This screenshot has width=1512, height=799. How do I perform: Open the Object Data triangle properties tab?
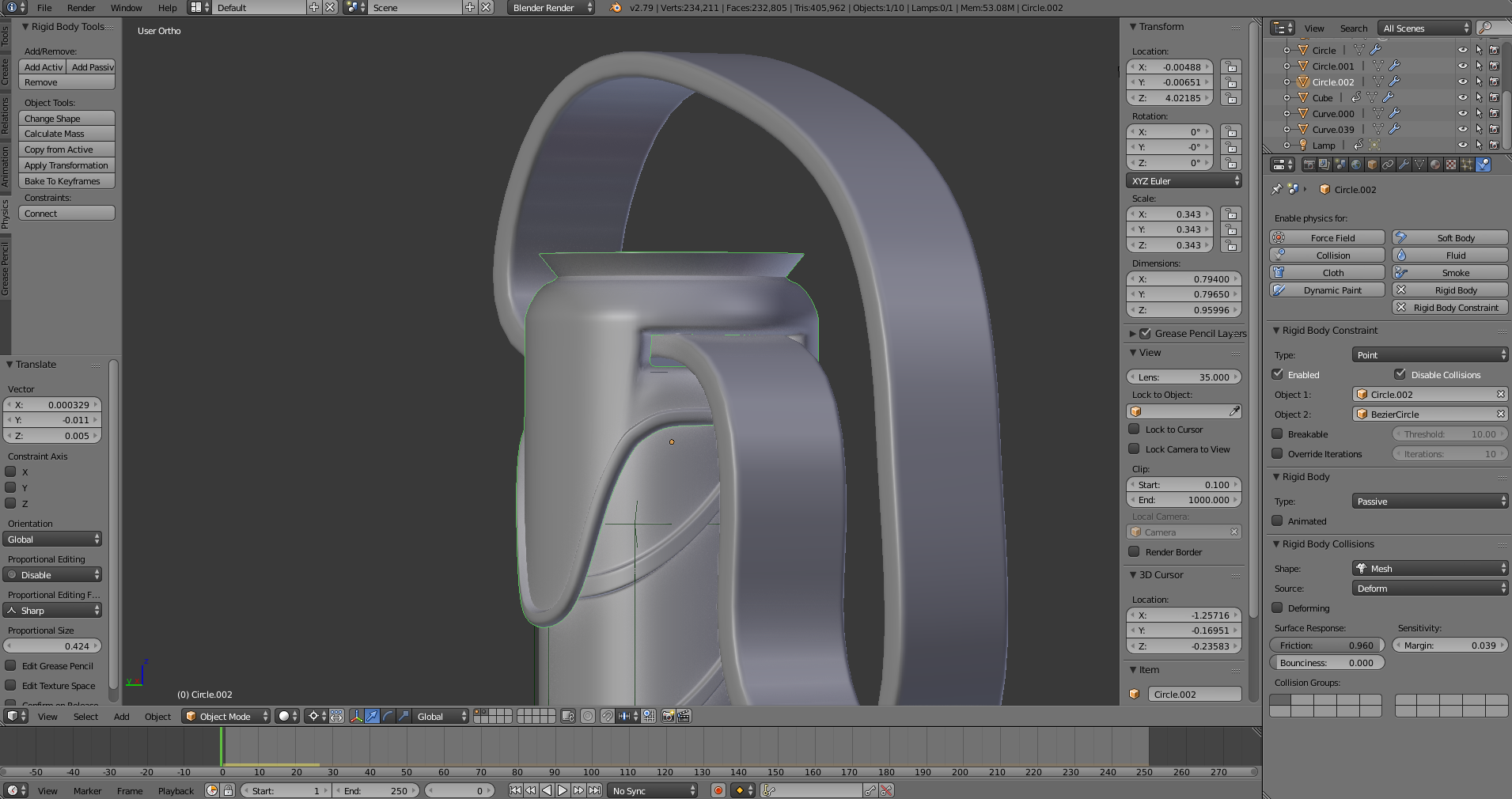pos(1419,165)
